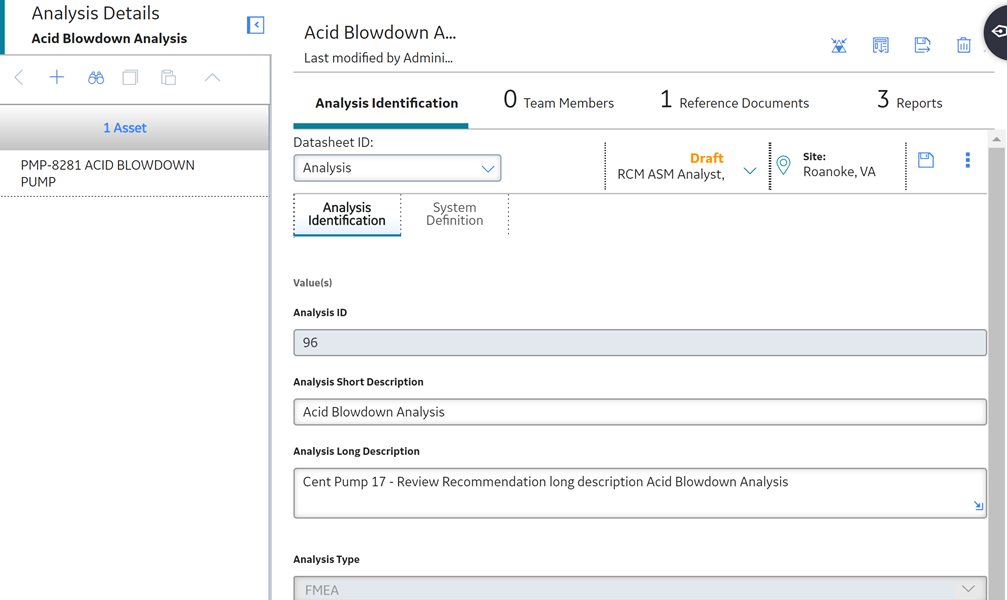Screen dimensions: 1007x600
Task: Open the three-dot datasheet menu
Action: pos(967,160)
